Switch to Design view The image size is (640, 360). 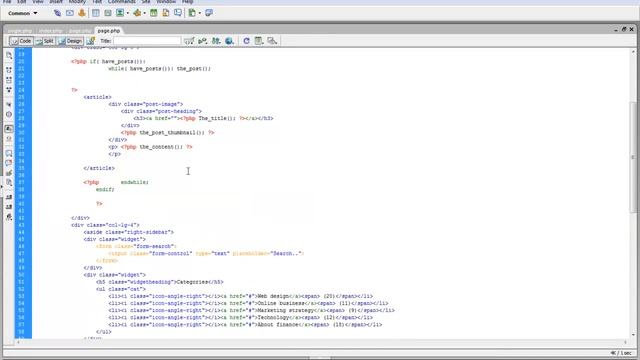tap(70, 41)
